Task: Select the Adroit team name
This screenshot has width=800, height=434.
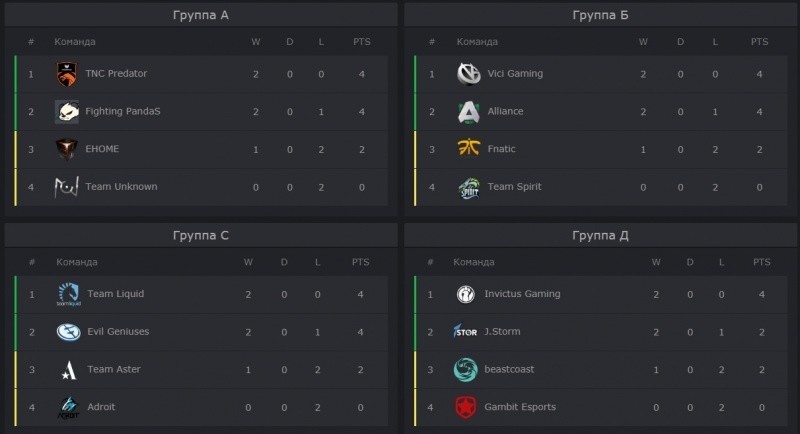Action: tap(101, 407)
